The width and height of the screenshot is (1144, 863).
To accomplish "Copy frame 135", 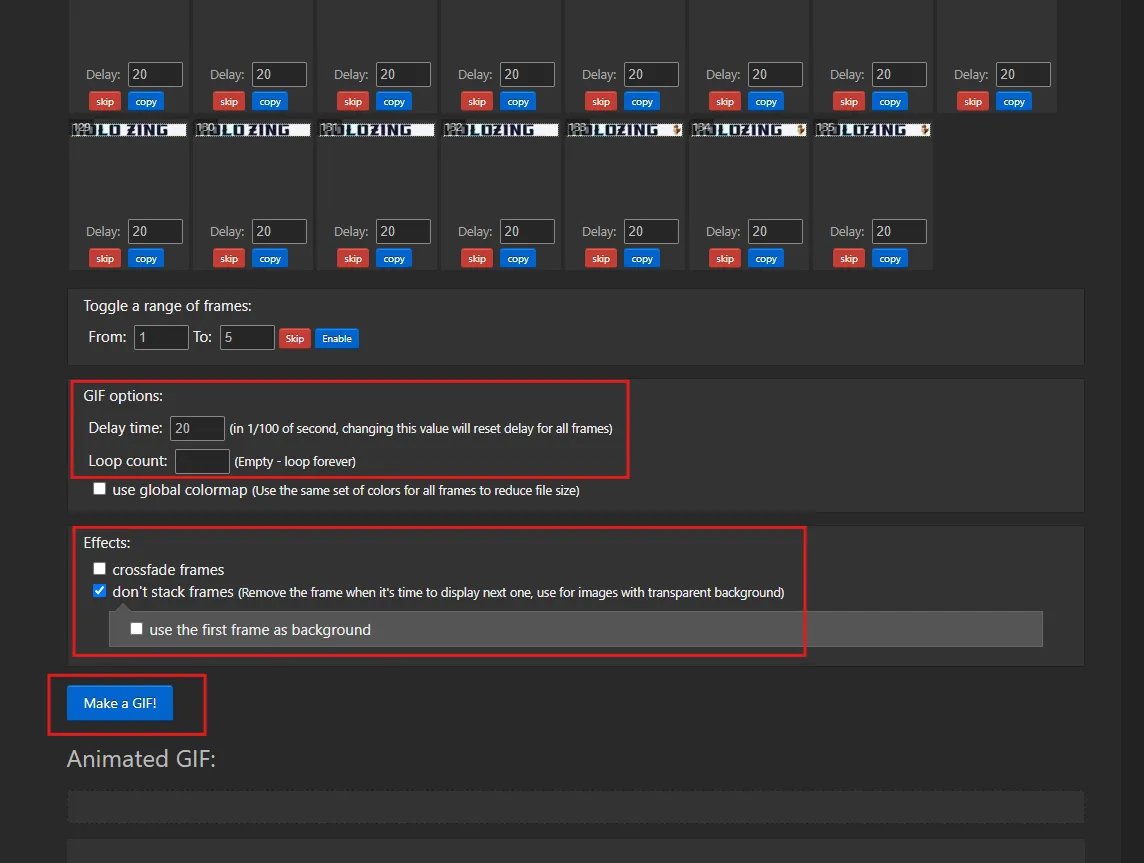I will [x=890, y=259].
